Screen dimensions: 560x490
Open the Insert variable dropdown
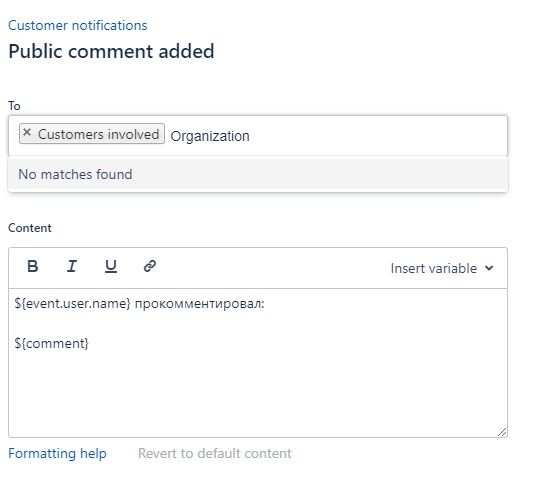pyautogui.click(x=442, y=268)
